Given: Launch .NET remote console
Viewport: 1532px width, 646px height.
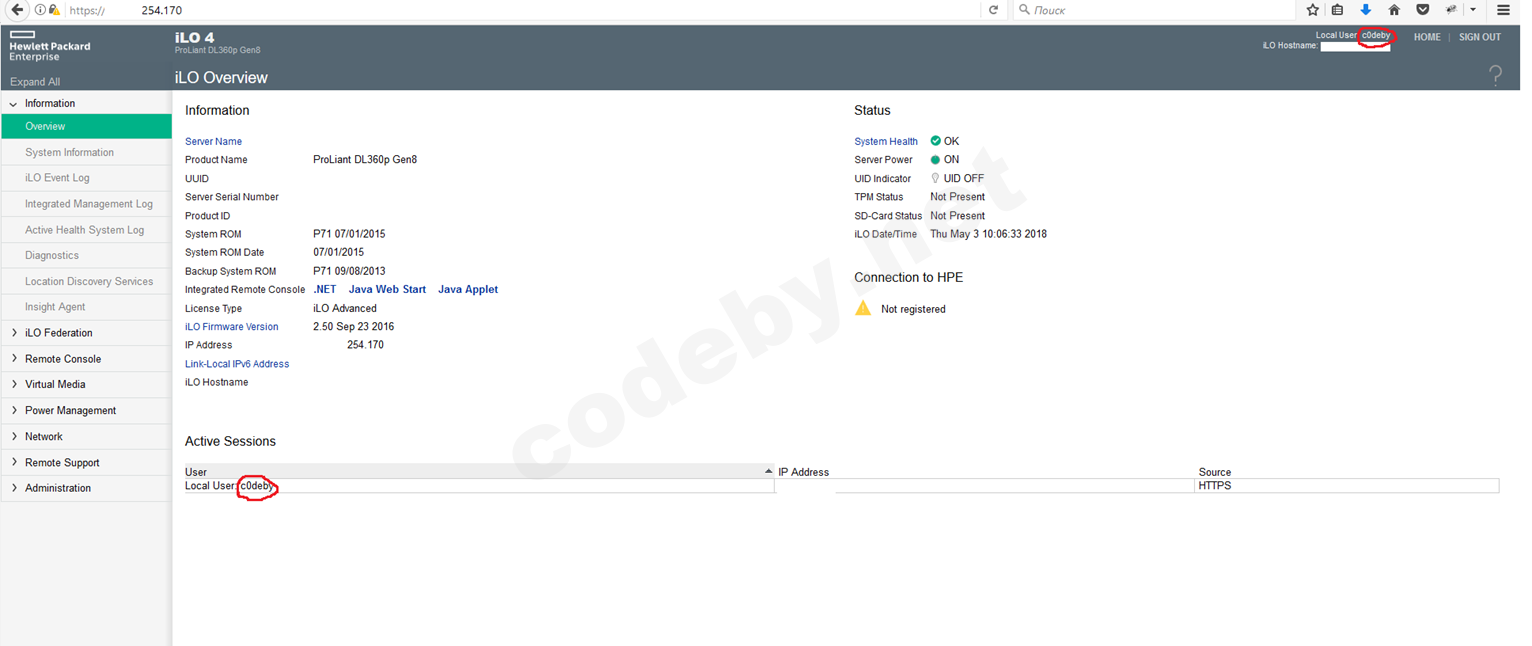Looking at the screenshot, I should click(325, 289).
